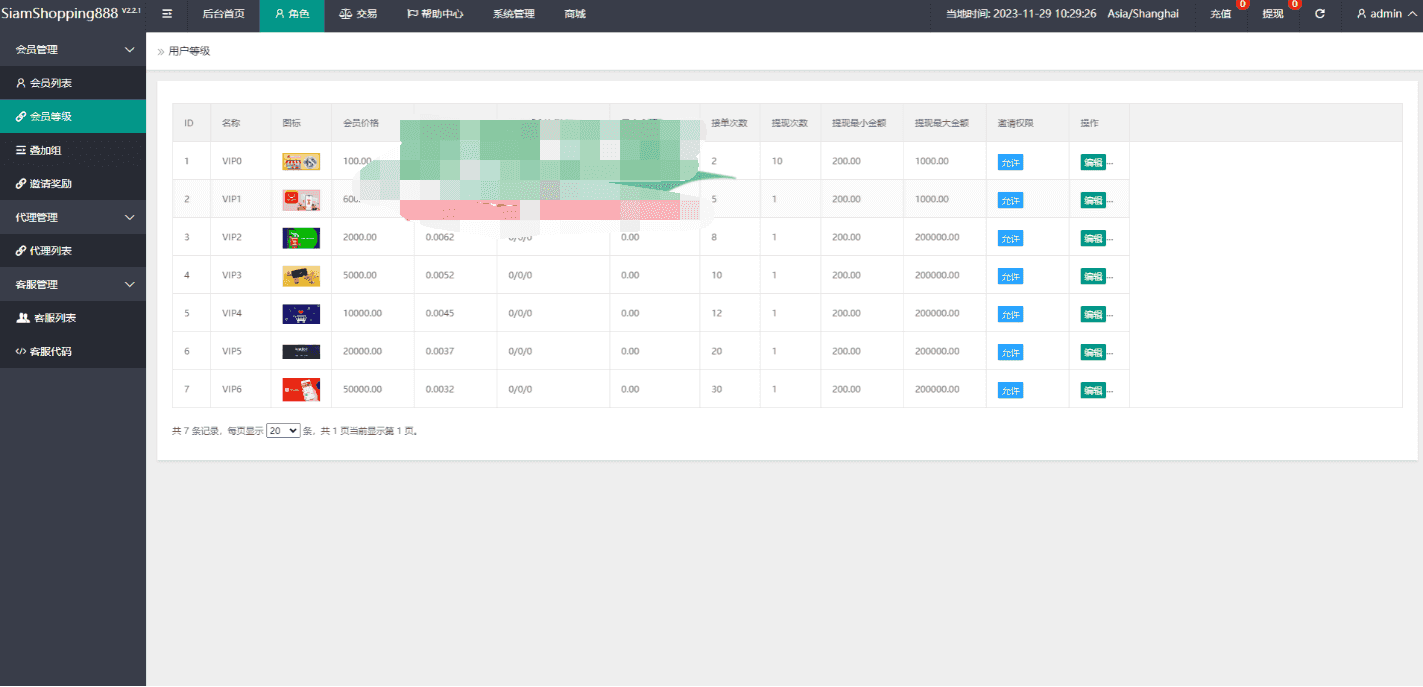1423x687 pixels.
Task: Open the admin user menu
Action: click(x=1385, y=14)
